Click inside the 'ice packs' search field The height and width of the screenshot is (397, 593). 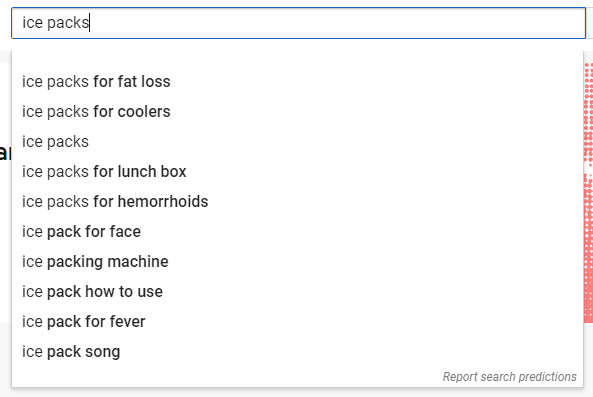(x=298, y=23)
